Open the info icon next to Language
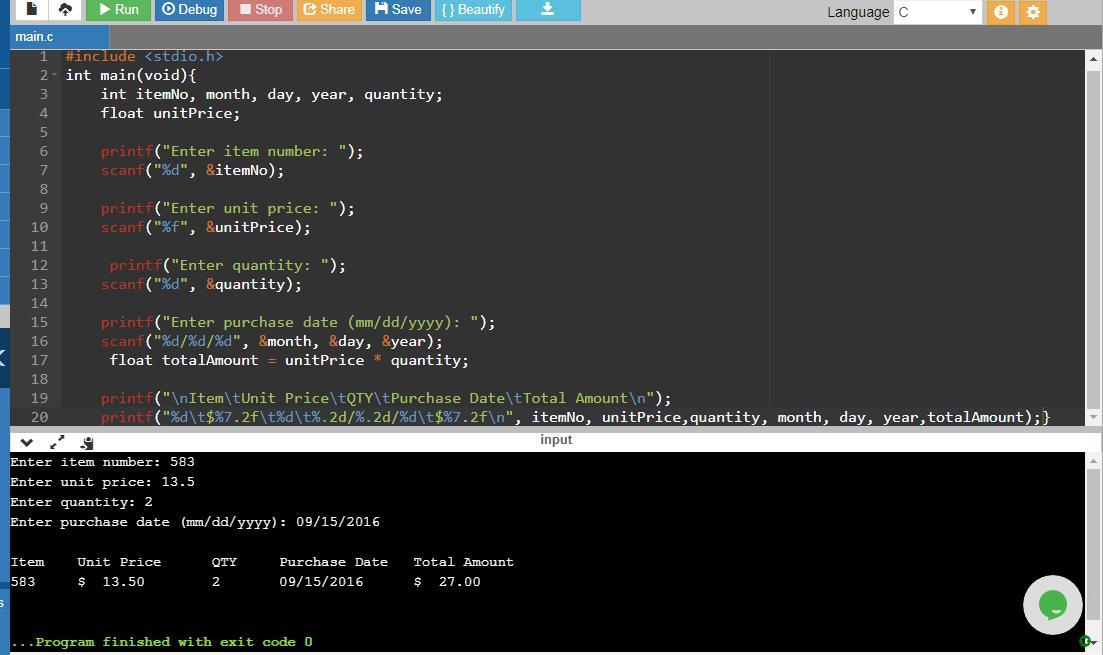Image resolution: width=1103 pixels, height=655 pixels. 1000,12
